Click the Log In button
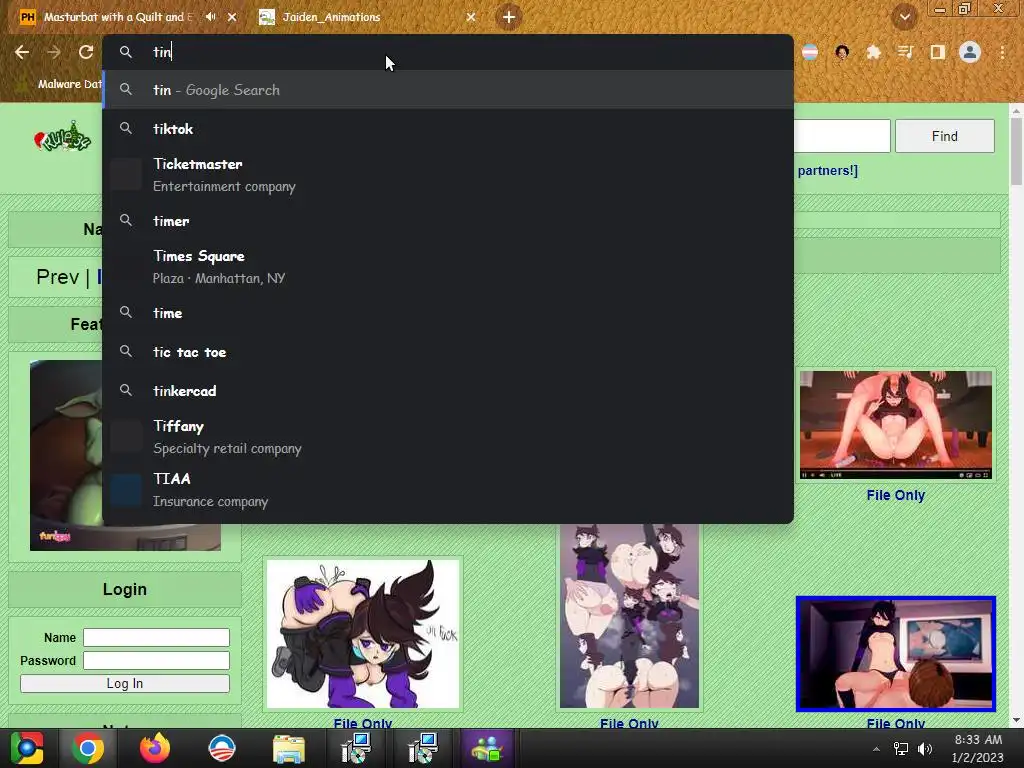 [125, 683]
